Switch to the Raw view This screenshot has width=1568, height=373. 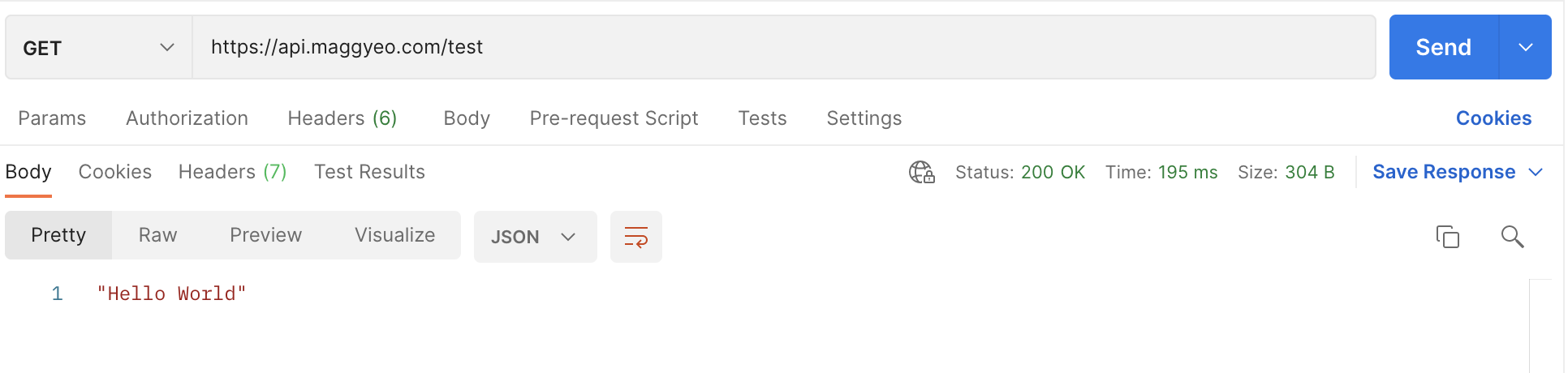pos(157,235)
